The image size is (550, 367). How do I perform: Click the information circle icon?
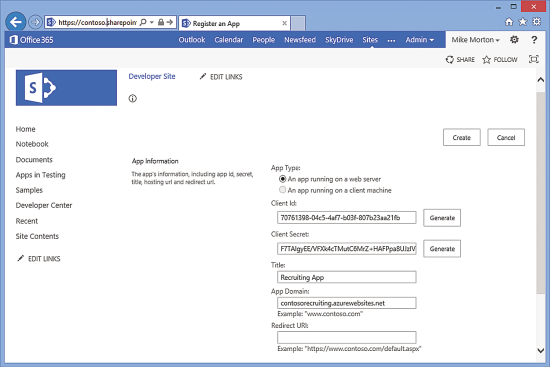[133, 99]
